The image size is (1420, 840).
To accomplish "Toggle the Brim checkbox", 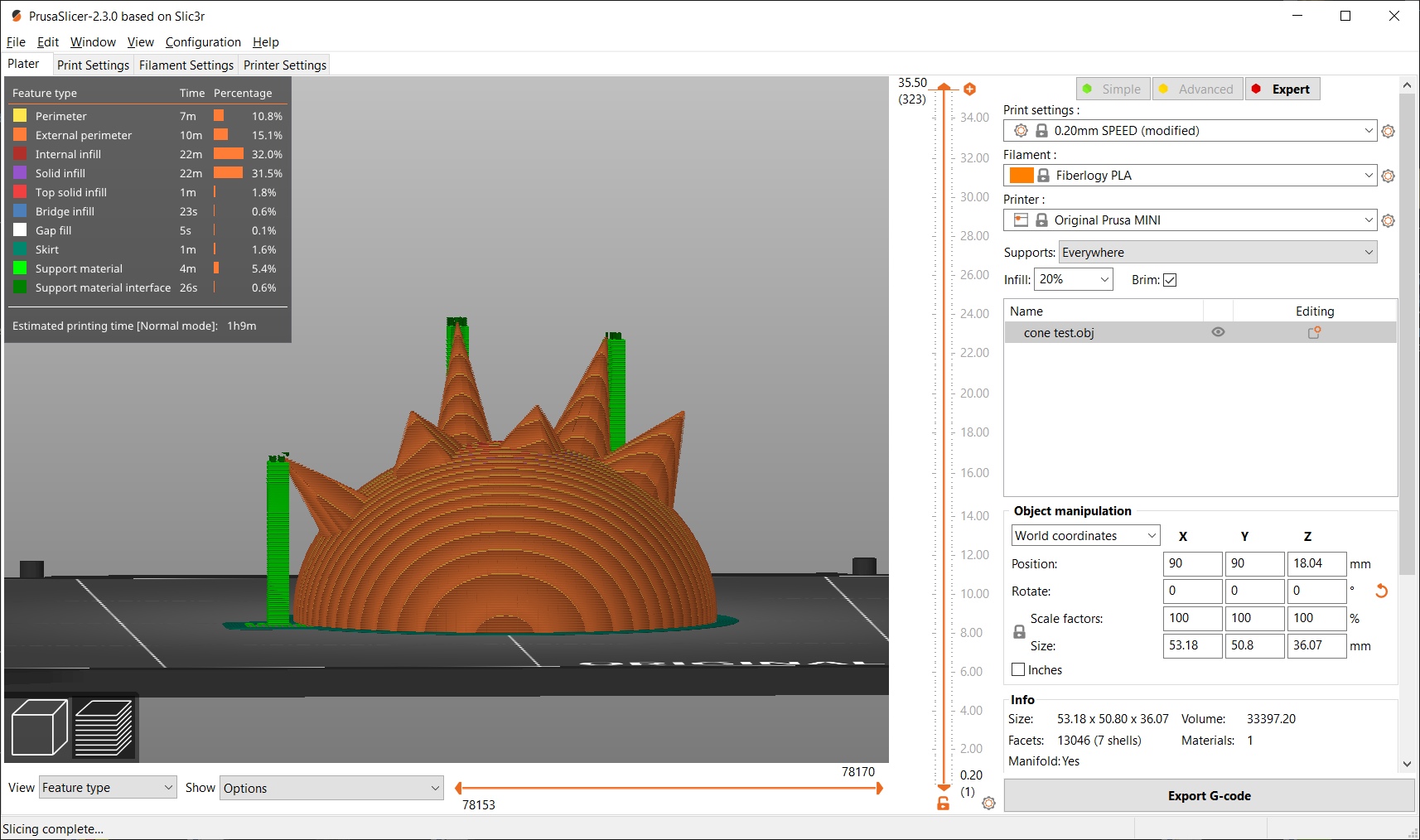I will click(1170, 280).
